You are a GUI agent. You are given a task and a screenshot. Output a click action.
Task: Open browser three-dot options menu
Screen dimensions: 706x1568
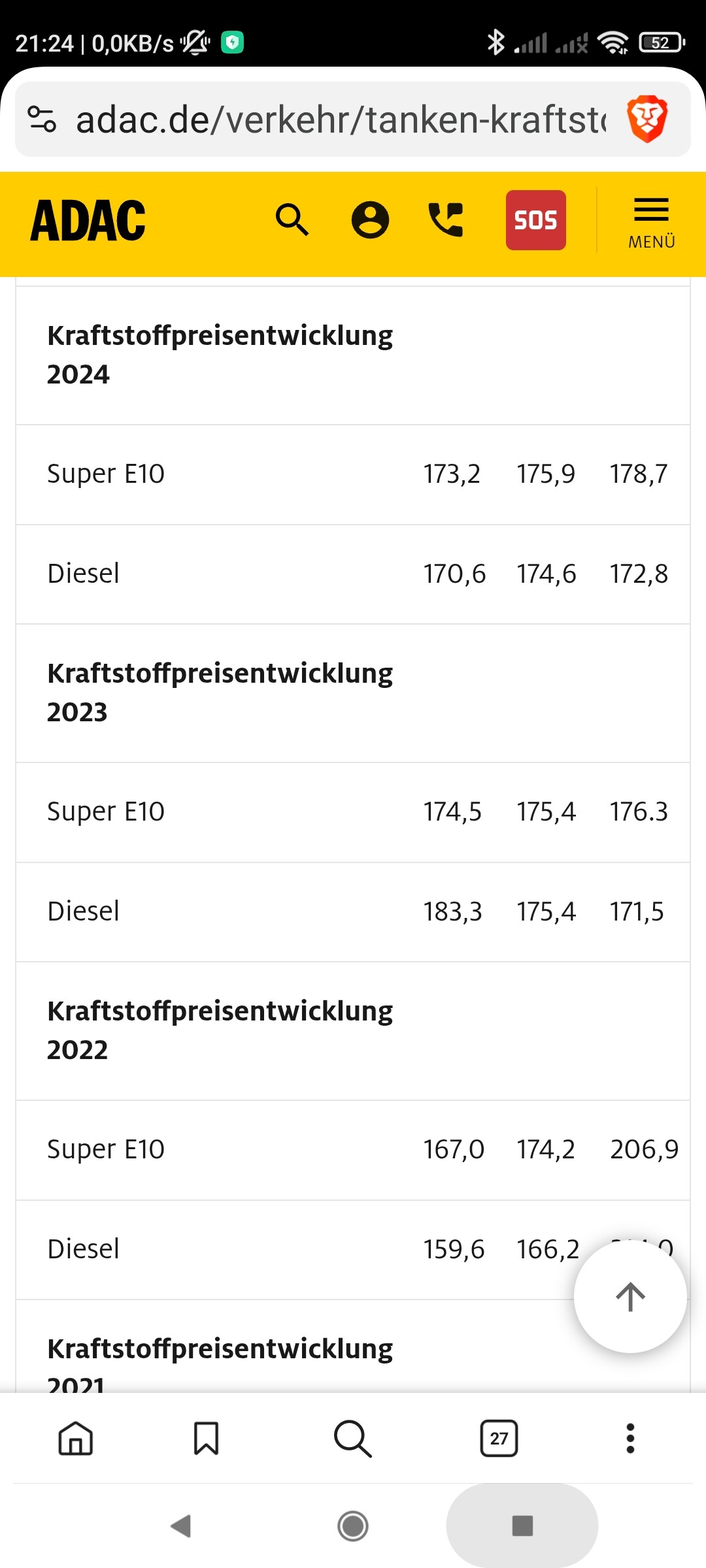pyautogui.click(x=630, y=1438)
